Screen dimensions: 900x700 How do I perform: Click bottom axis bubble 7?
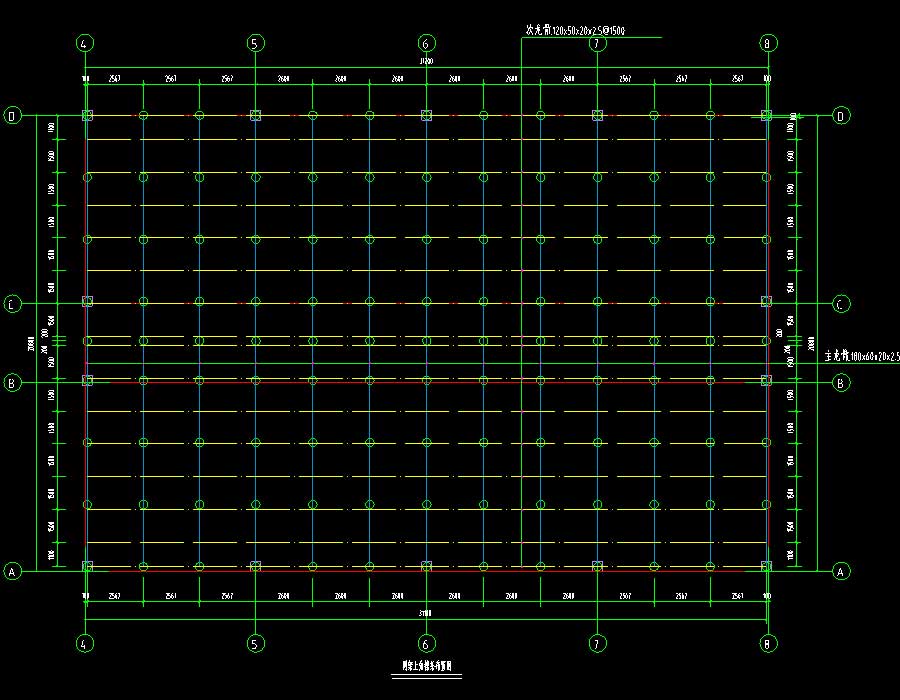pos(597,643)
